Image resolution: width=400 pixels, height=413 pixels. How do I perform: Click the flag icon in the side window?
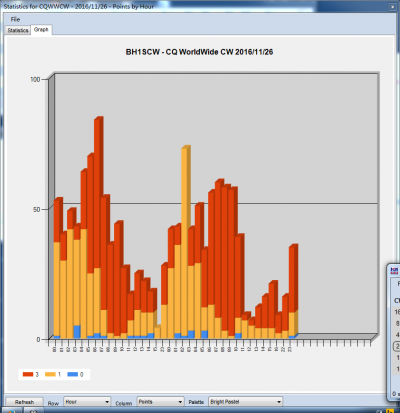[395, 271]
